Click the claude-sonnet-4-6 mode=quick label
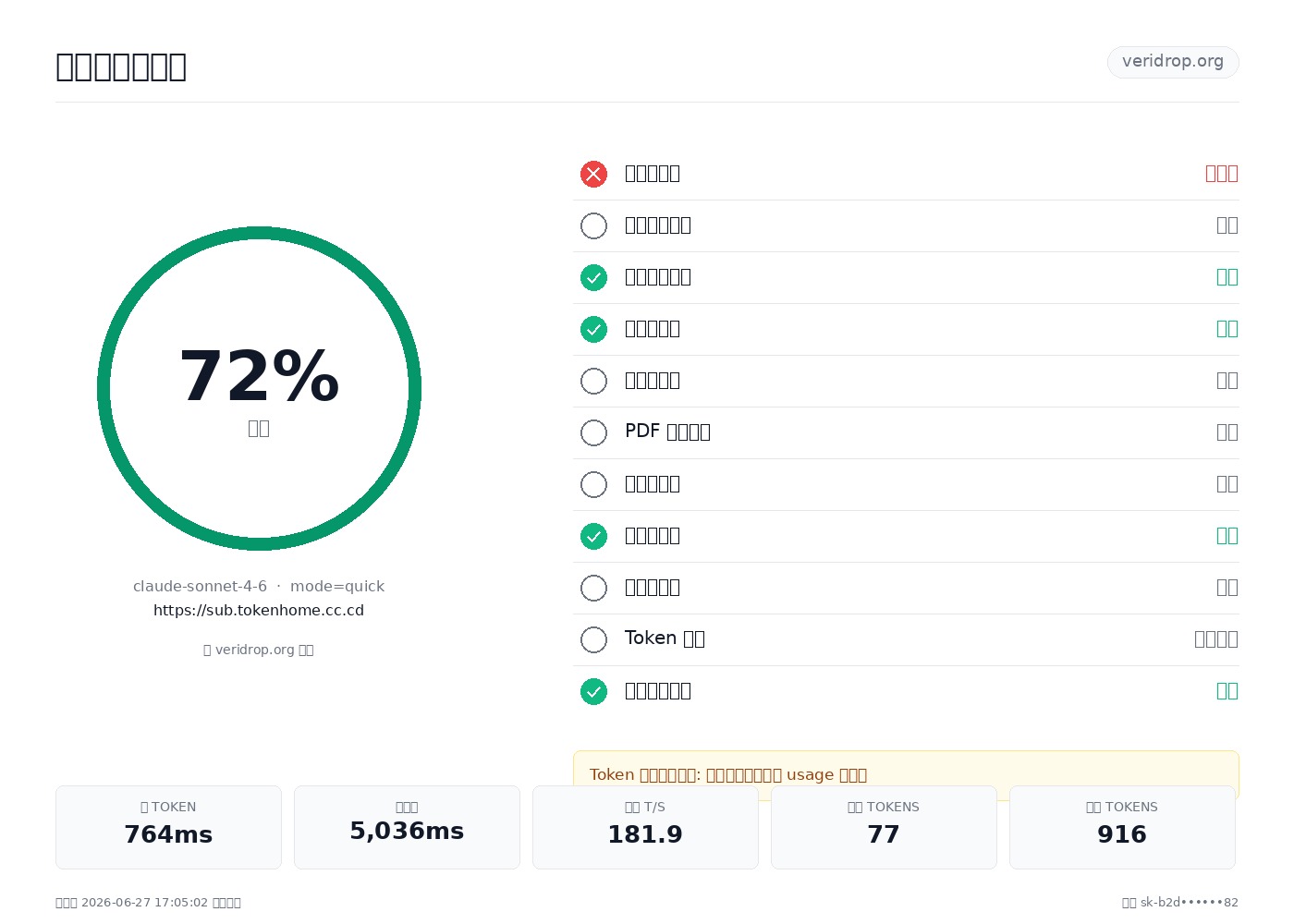The height and width of the screenshot is (924, 1294). click(259, 587)
